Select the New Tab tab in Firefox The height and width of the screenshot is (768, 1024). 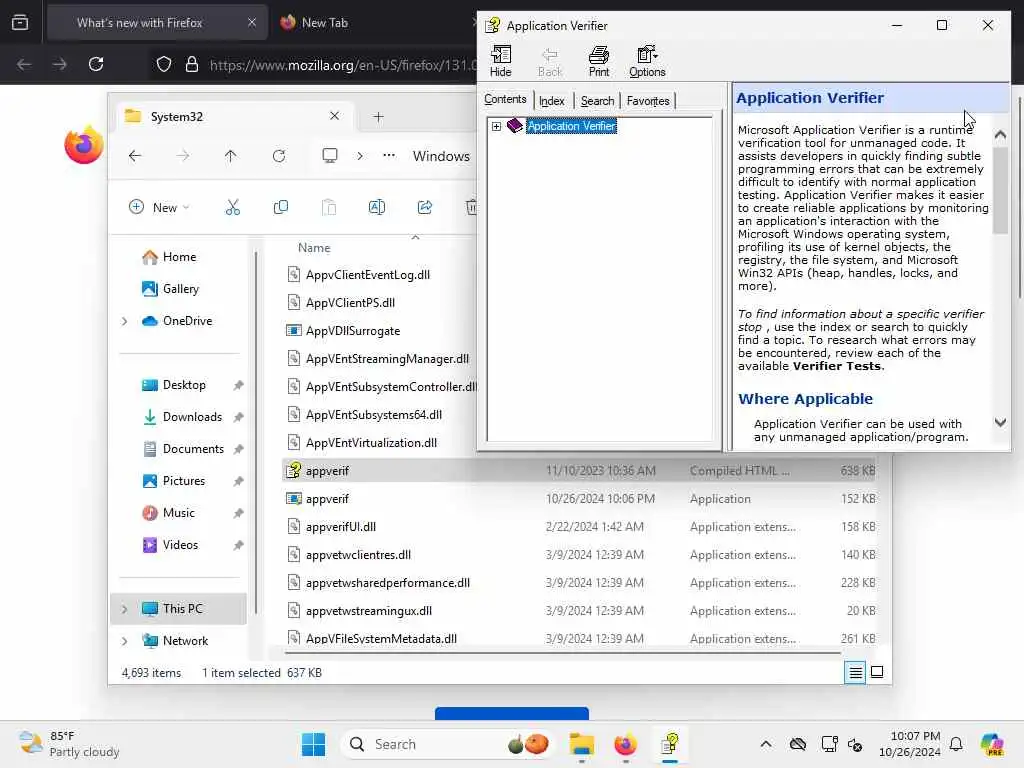point(325,23)
